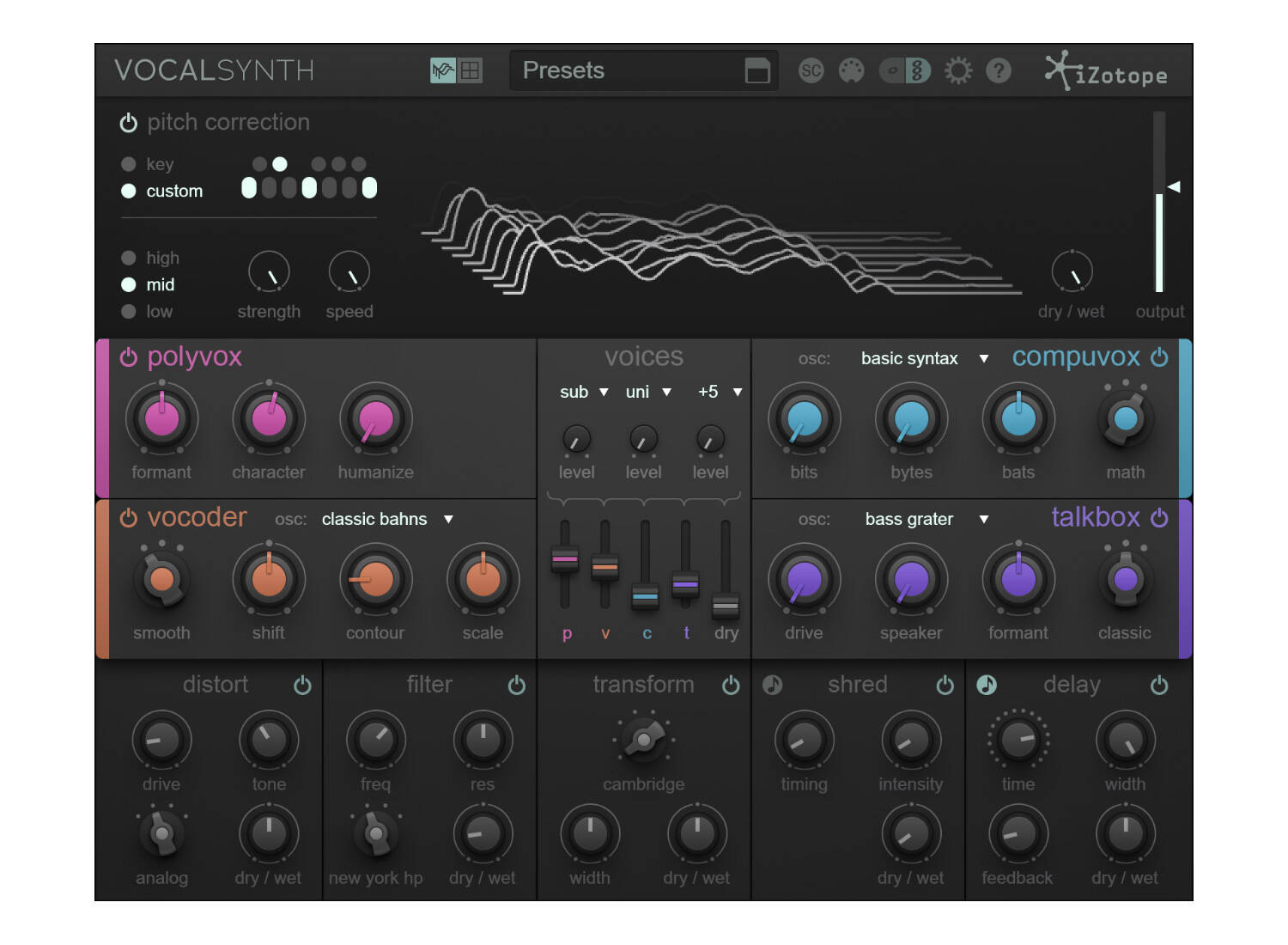Click the compuvox math mode selector knob
Screen dimensions: 1288x945
tap(1126, 418)
